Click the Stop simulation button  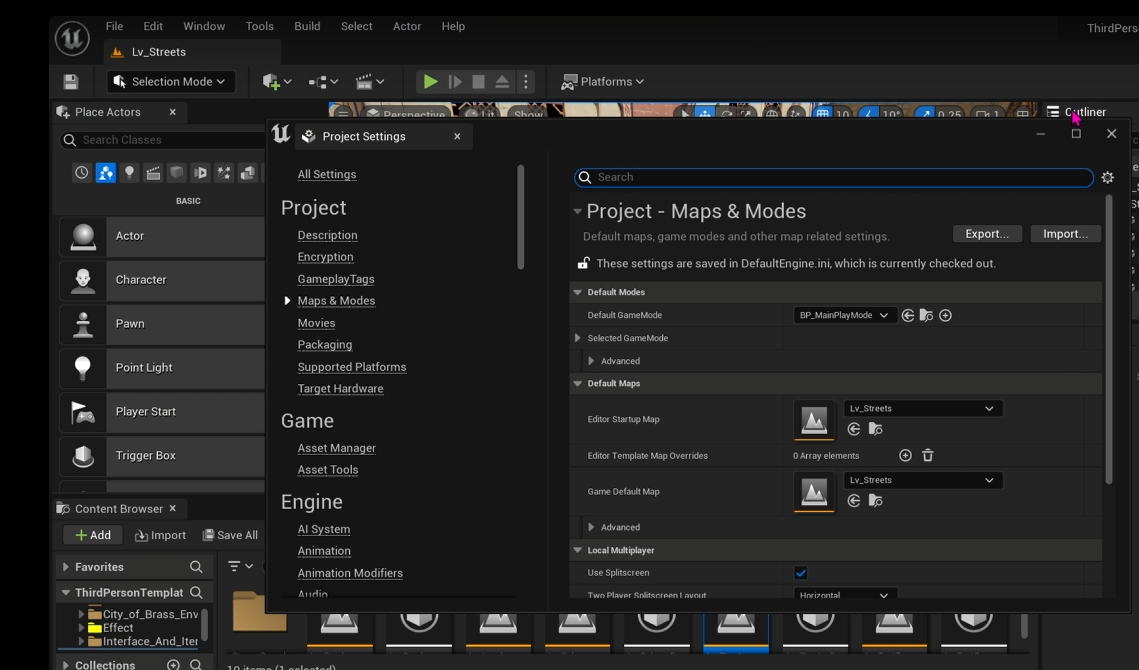pyautogui.click(x=478, y=81)
